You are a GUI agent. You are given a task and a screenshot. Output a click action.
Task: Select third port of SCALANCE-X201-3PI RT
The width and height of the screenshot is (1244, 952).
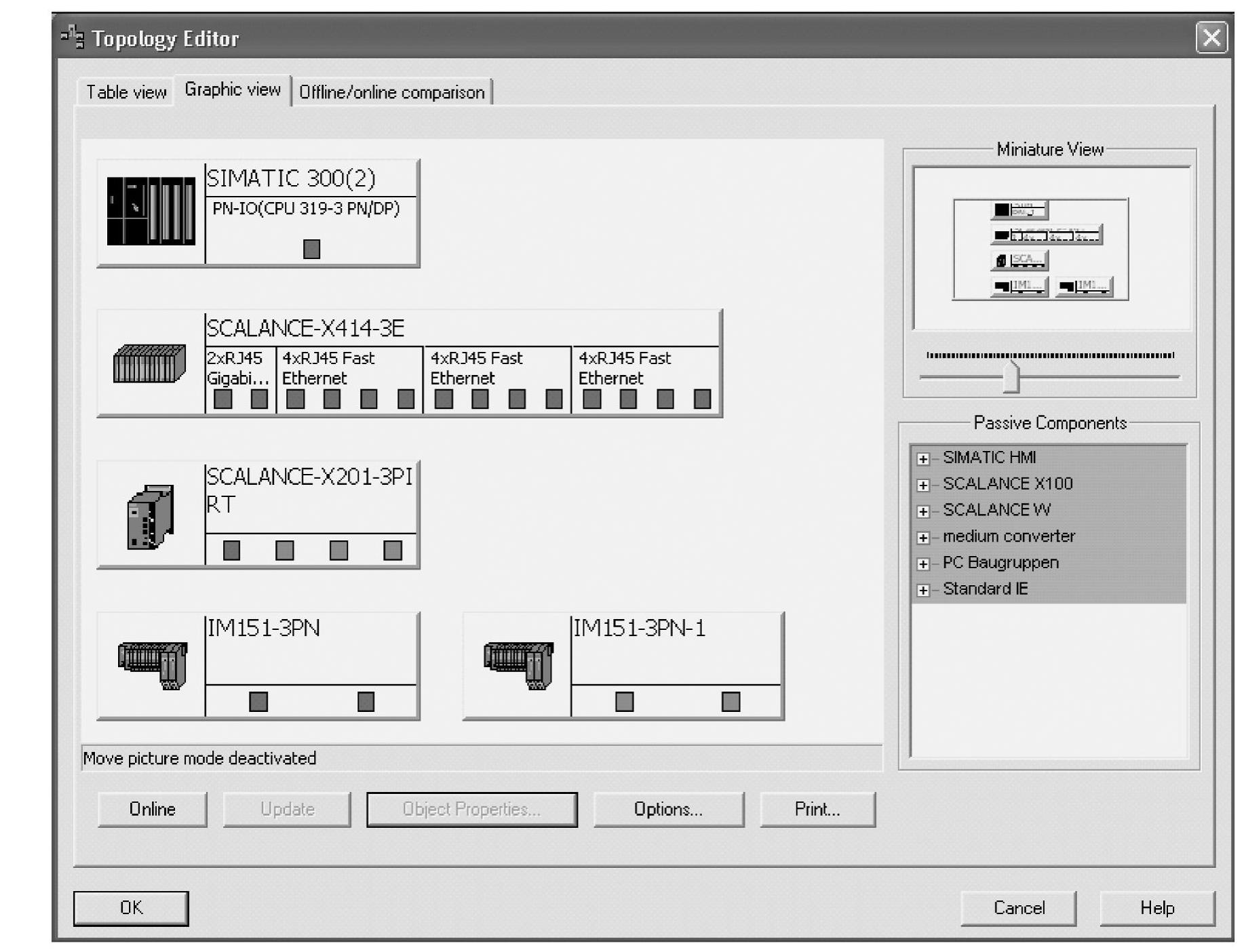(x=338, y=550)
